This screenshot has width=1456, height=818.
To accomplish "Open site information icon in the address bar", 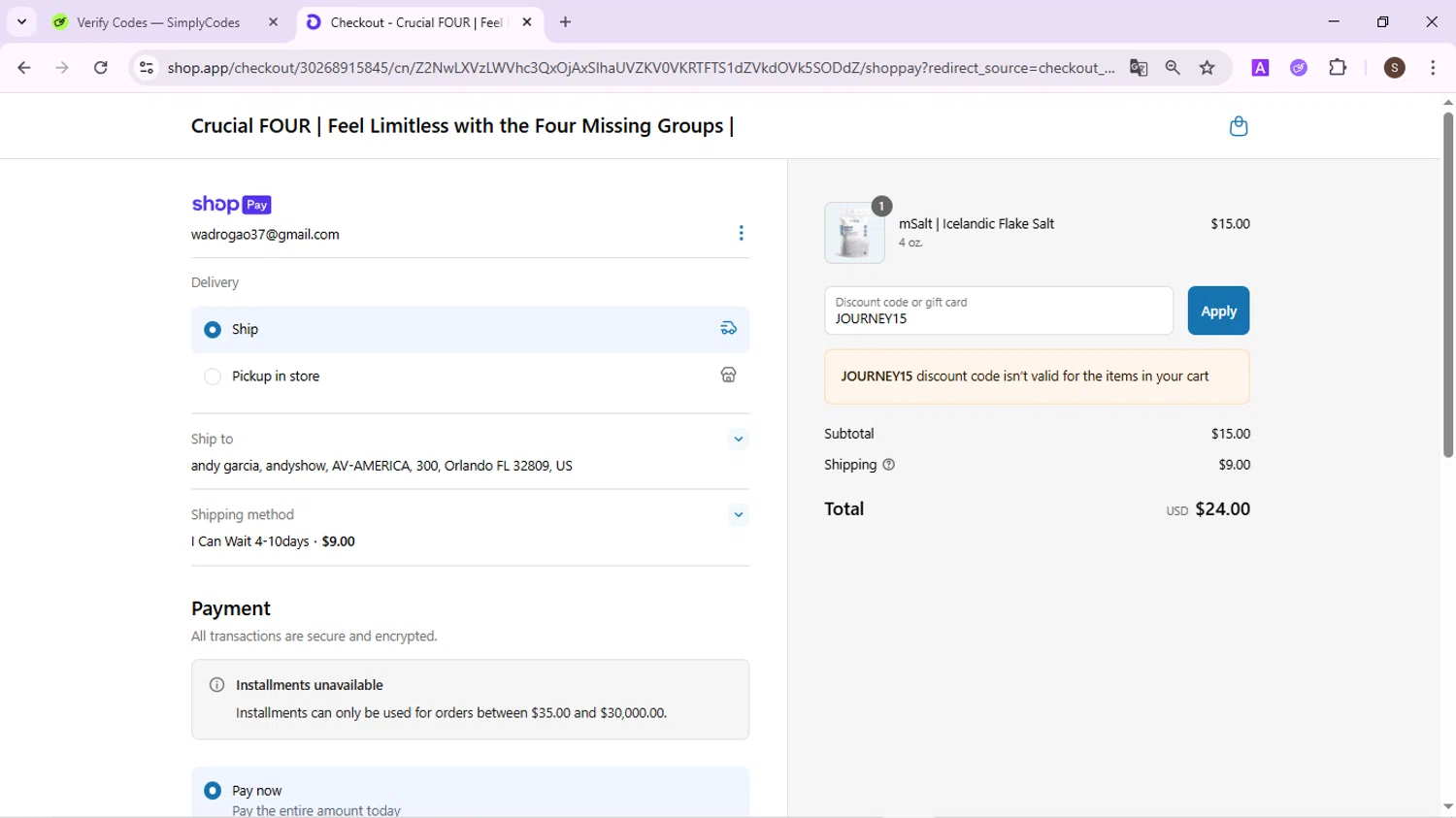I will (x=147, y=68).
